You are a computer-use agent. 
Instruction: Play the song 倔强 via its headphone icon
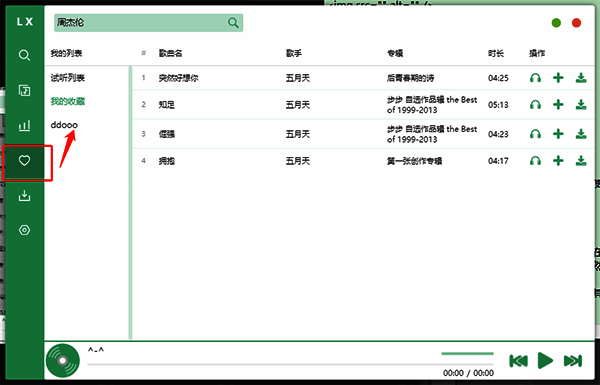click(535, 134)
